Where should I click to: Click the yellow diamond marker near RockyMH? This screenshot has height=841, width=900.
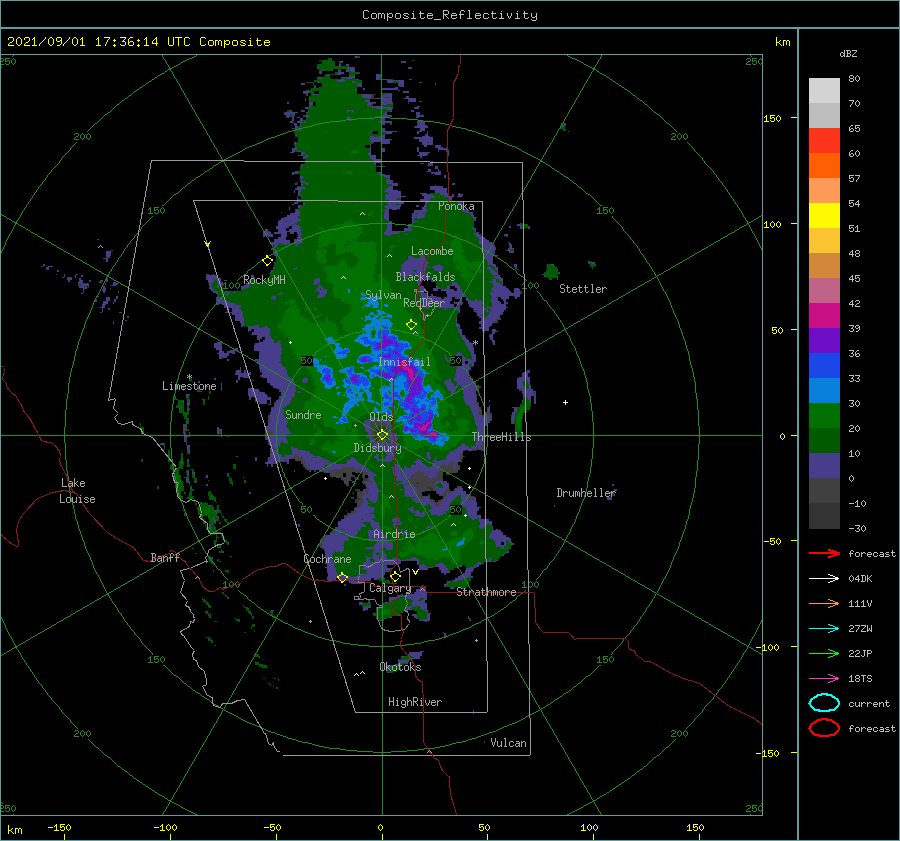tap(267, 261)
